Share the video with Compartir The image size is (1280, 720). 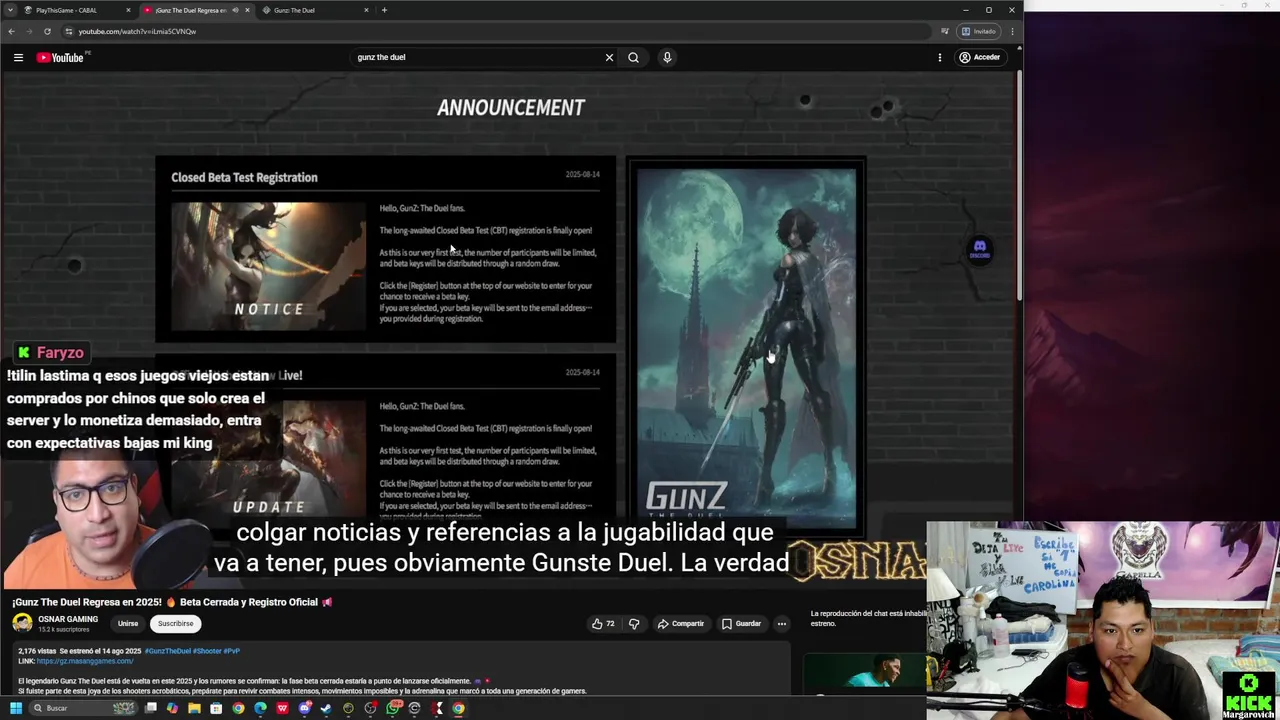(x=680, y=623)
